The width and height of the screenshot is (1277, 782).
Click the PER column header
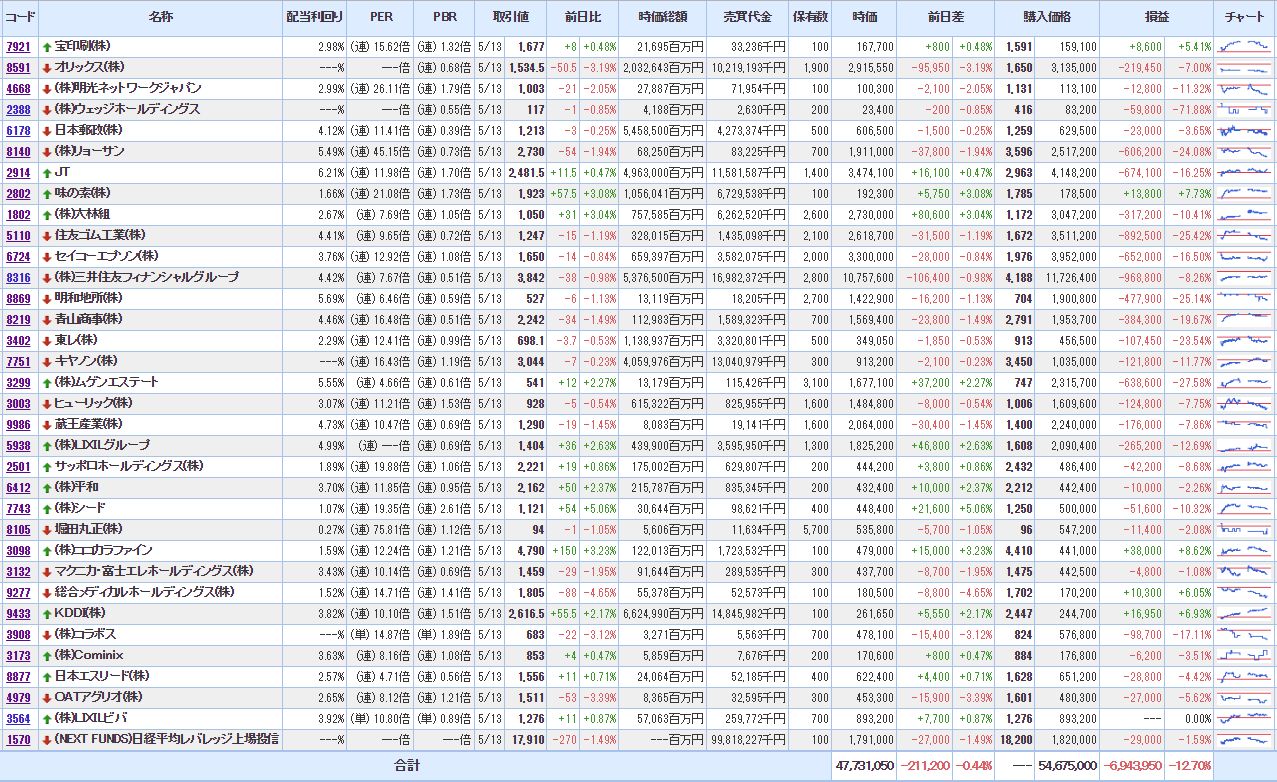pos(380,18)
